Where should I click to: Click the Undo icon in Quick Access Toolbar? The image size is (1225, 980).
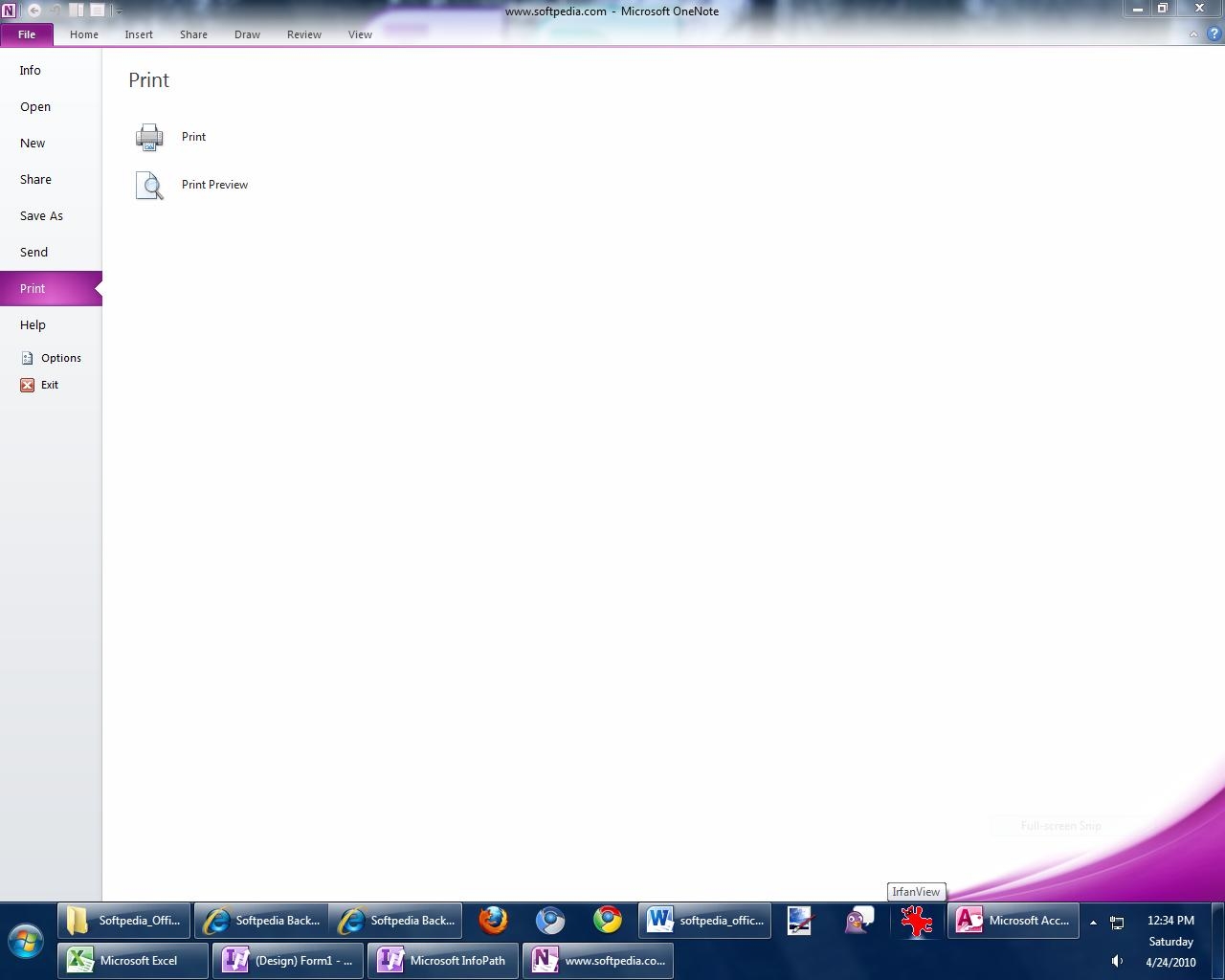56,11
